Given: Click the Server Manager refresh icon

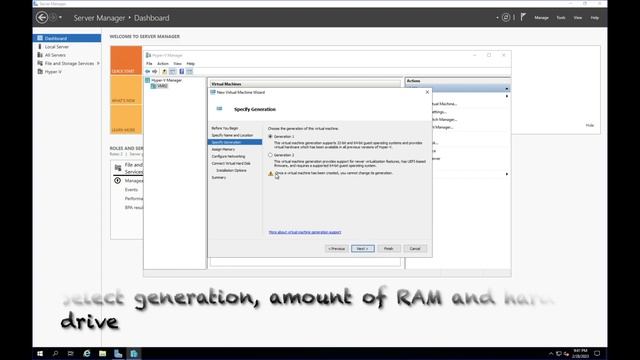Looking at the screenshot, I should tap(506, 18).
